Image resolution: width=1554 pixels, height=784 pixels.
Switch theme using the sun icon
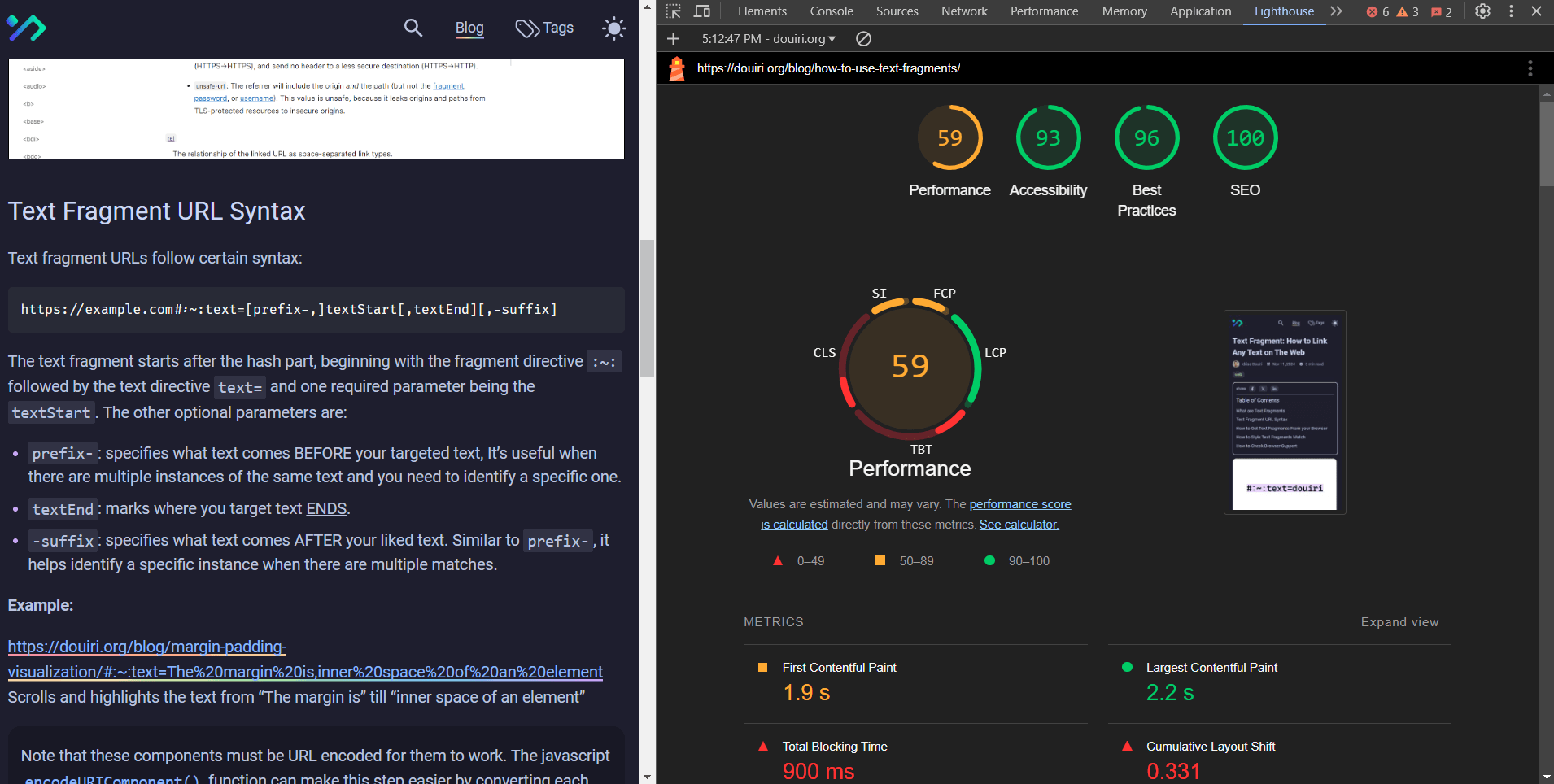613,28
